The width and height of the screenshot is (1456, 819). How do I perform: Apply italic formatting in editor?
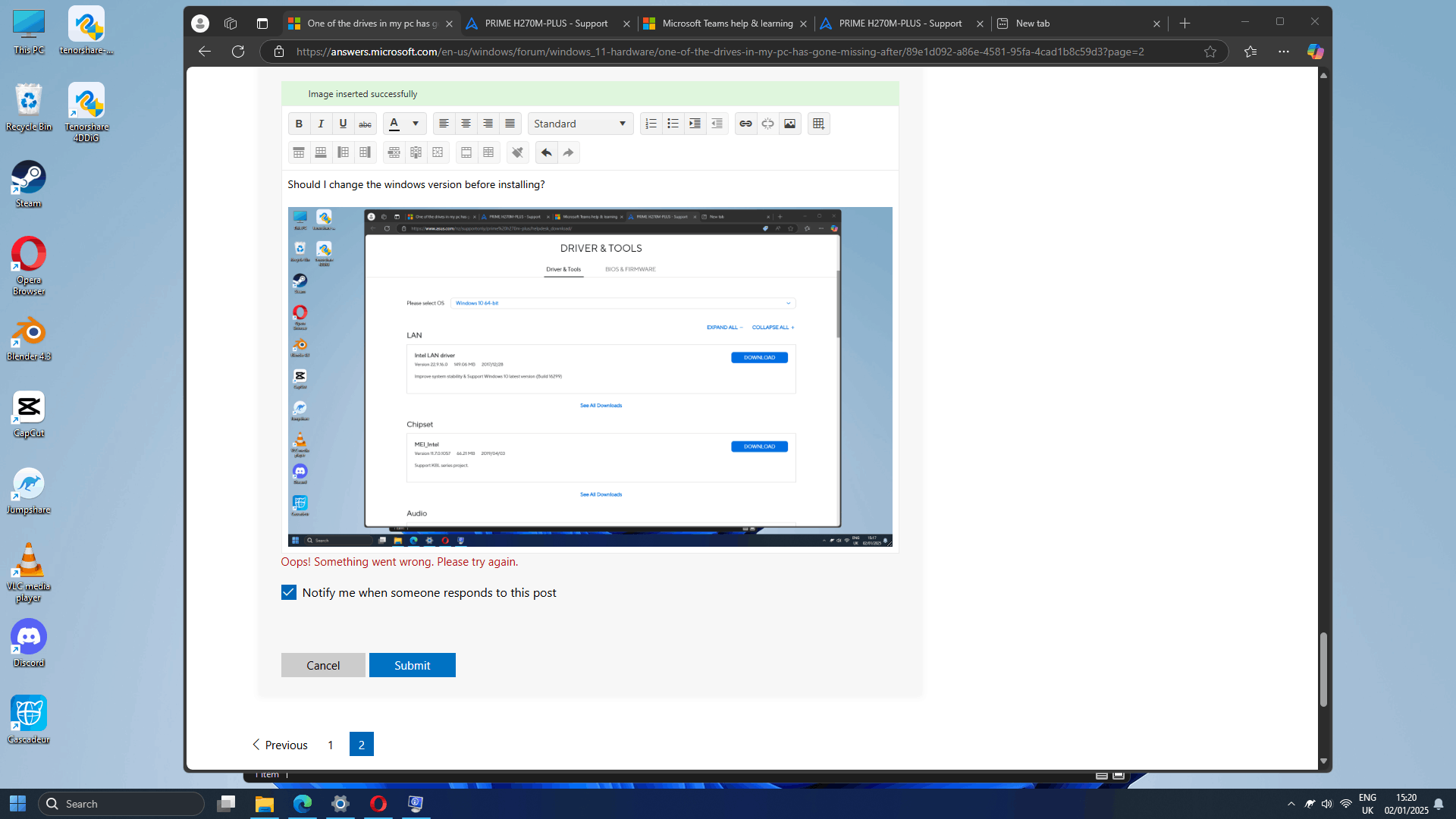(321, 124)
